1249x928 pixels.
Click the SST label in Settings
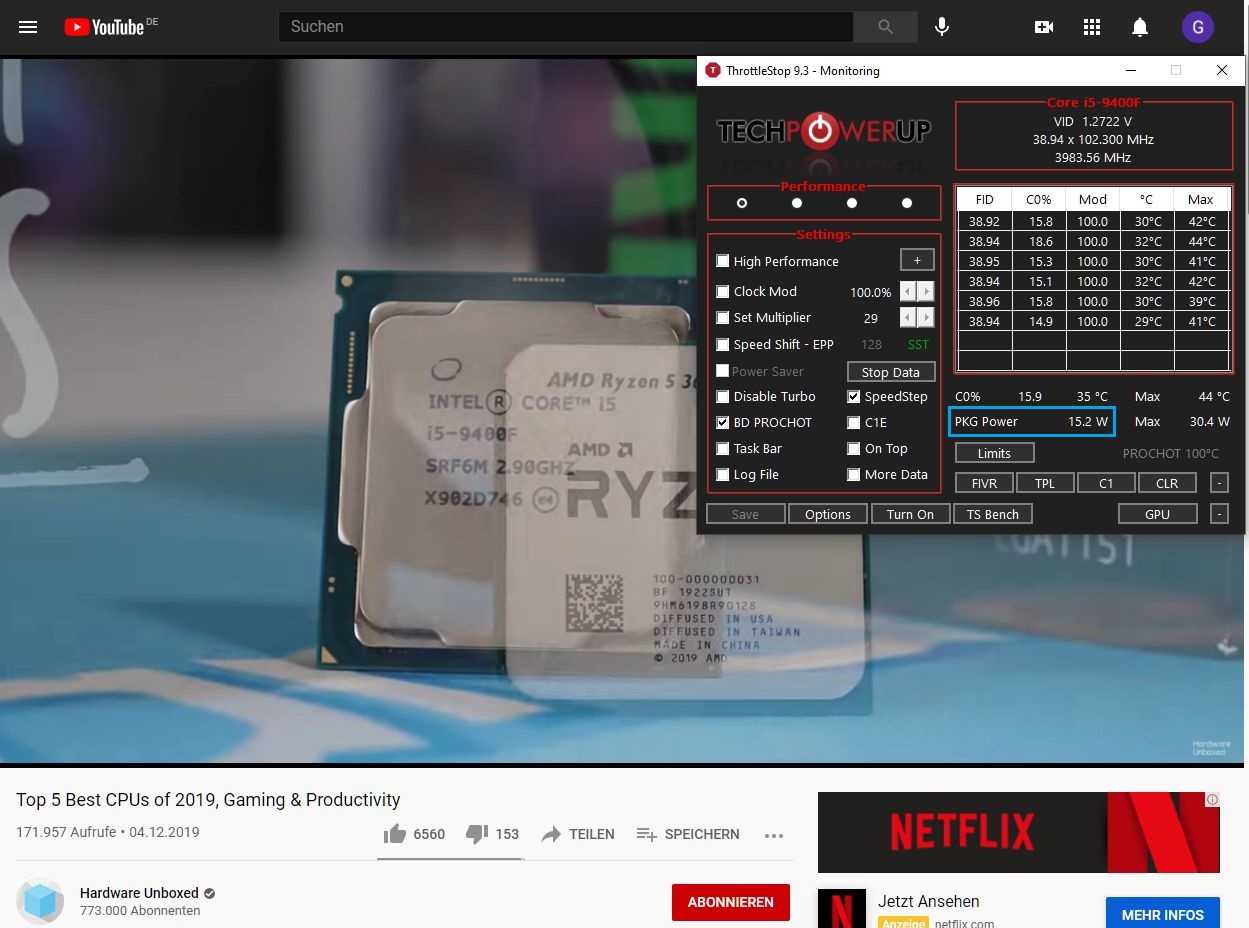[918, 344]
